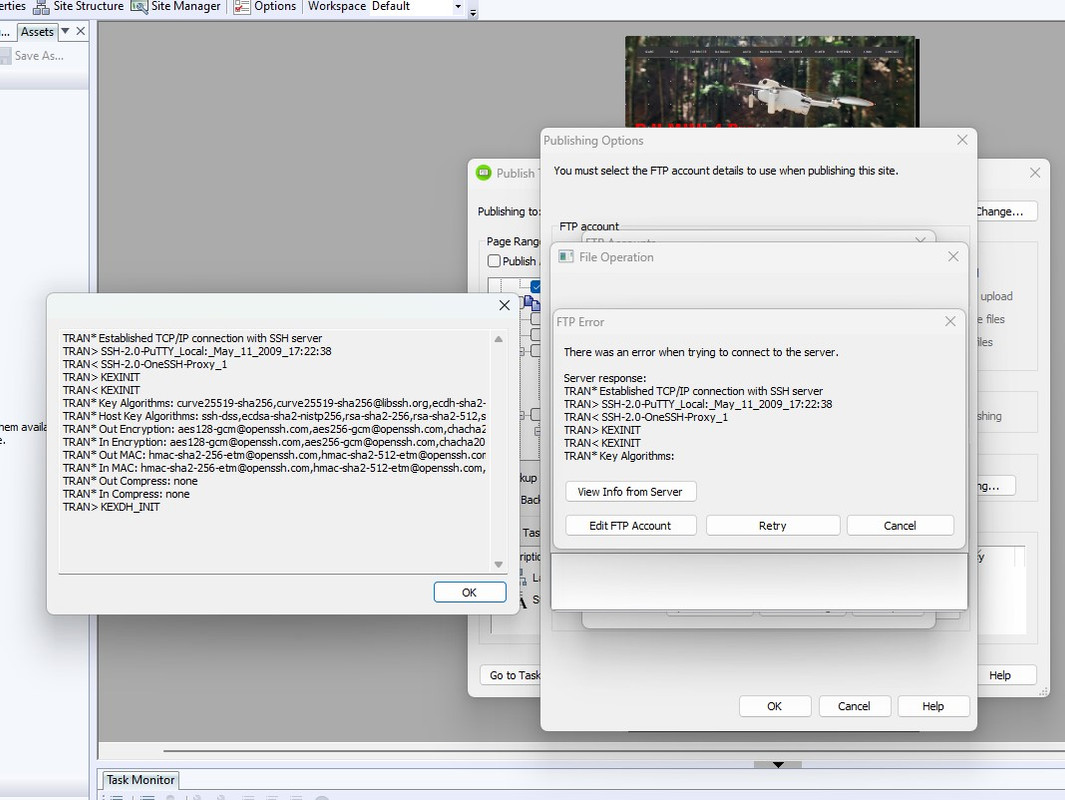Select the Task Monitor tab
1065x800 pixels.
coord(141,780)
